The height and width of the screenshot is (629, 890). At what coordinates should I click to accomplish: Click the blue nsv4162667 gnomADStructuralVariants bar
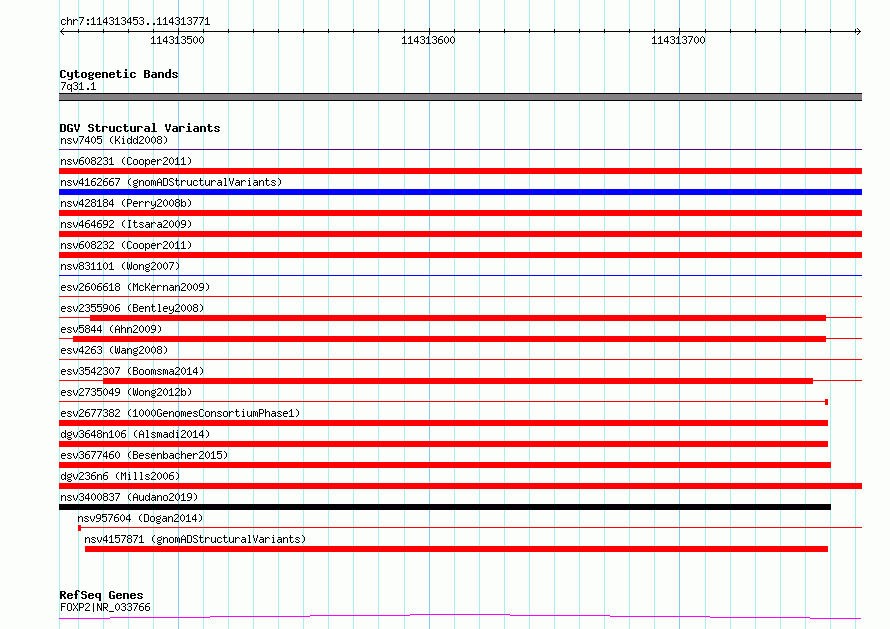[x=460, y=192]
